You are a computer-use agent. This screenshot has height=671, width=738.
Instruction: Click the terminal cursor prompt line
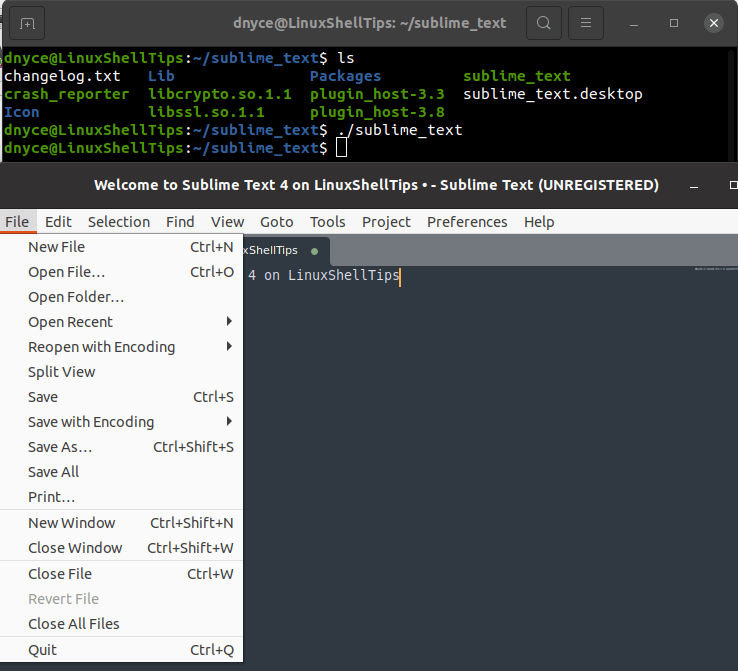(x=175, y=148)
